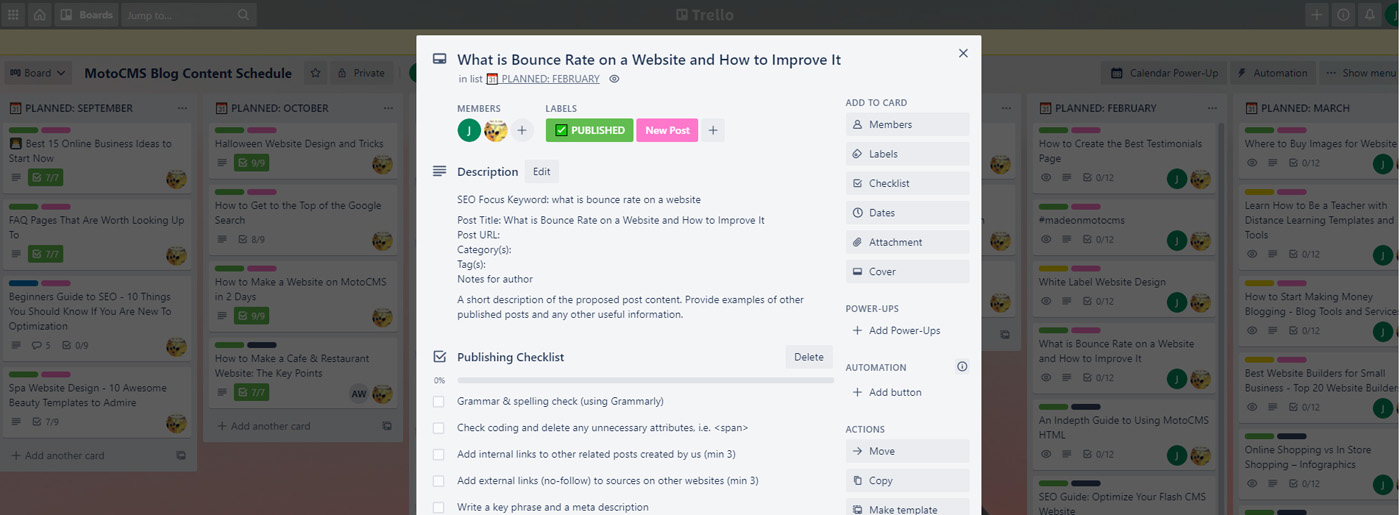Close the card dialog with X
The height and width of the screenshot is (515, 1400).
tap(963, 54)
